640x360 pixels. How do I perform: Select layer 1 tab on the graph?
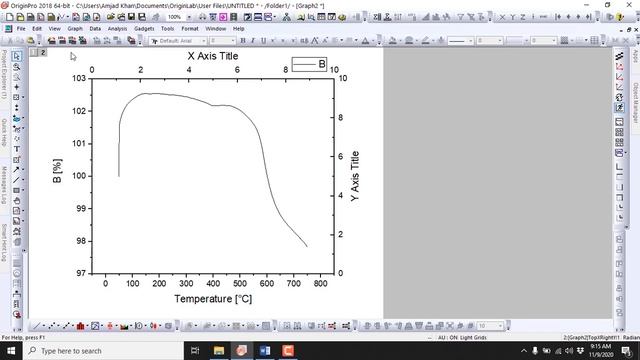(34, 52)
